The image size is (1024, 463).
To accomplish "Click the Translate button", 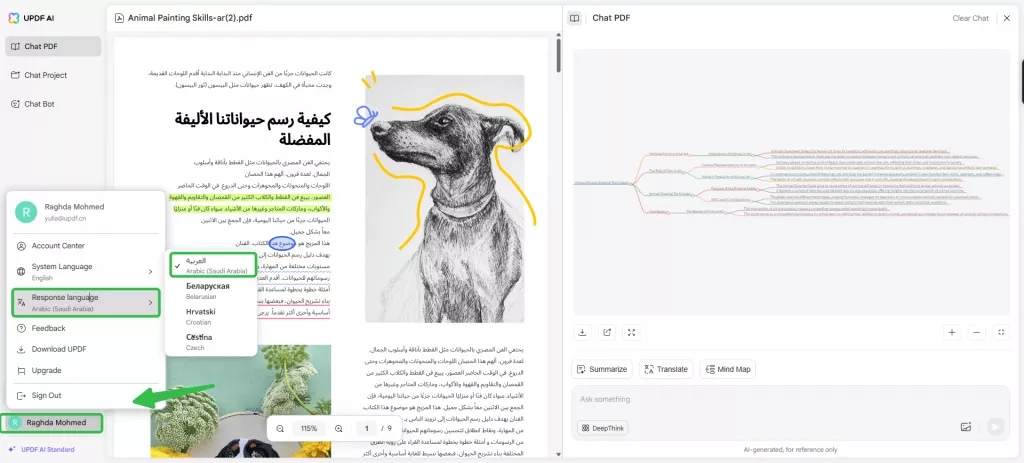I will point(665,369).
